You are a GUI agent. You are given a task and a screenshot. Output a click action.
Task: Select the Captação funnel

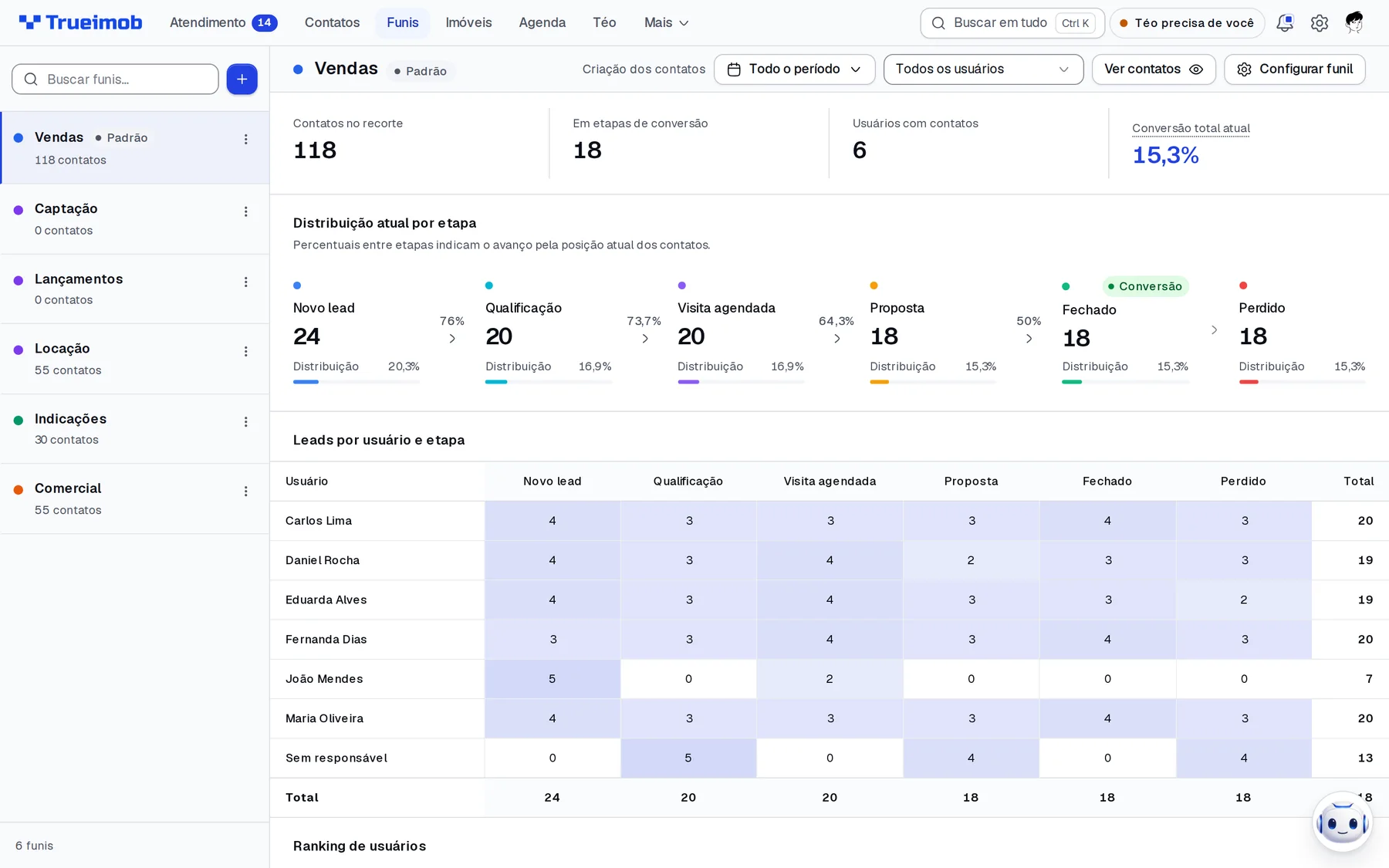(135, 219)
